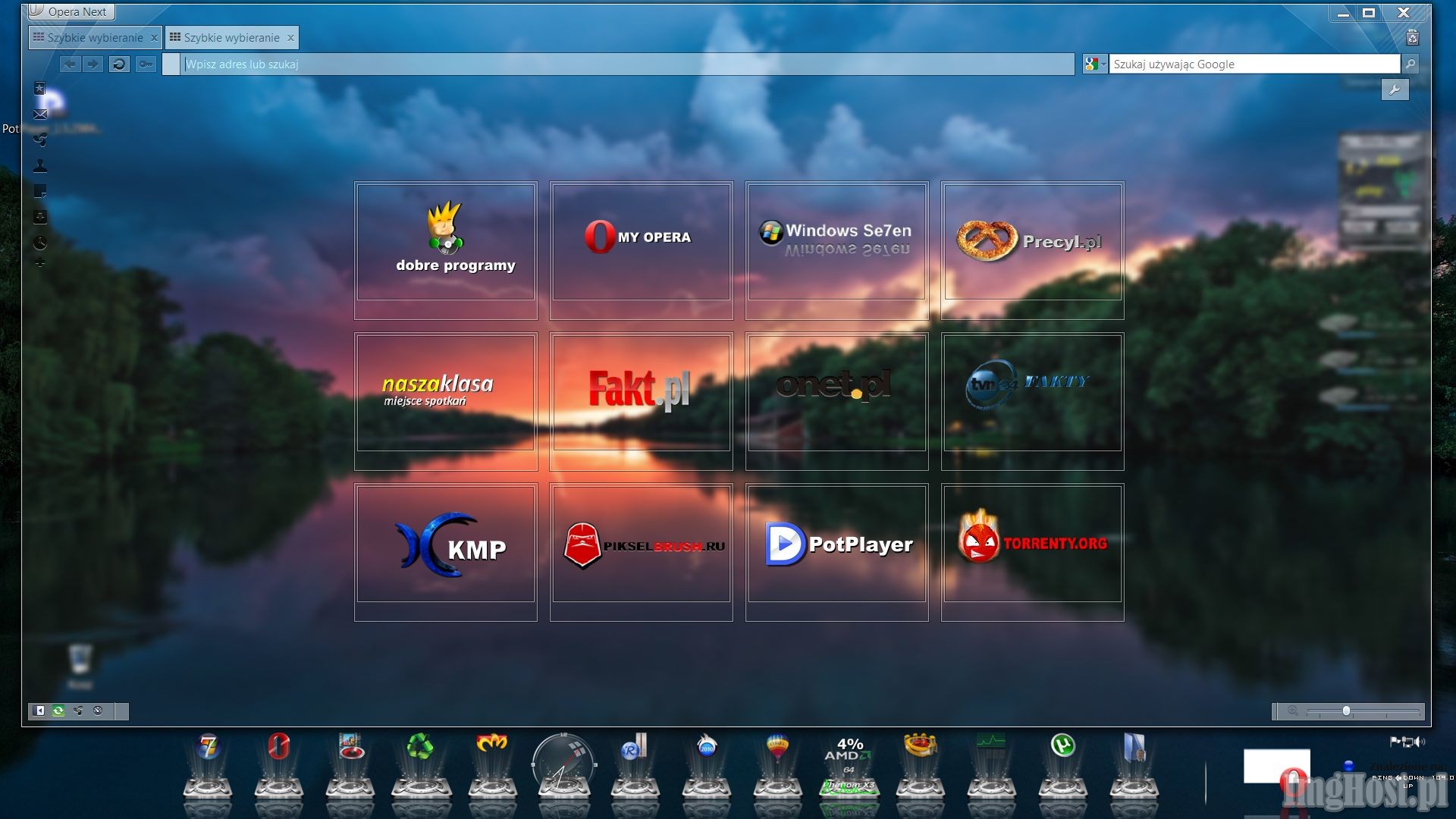Image resolution: width=1456 pixels, height=819 pixels.
Task: Open the KMP speed dial
Action: click(x=446, y=552)
